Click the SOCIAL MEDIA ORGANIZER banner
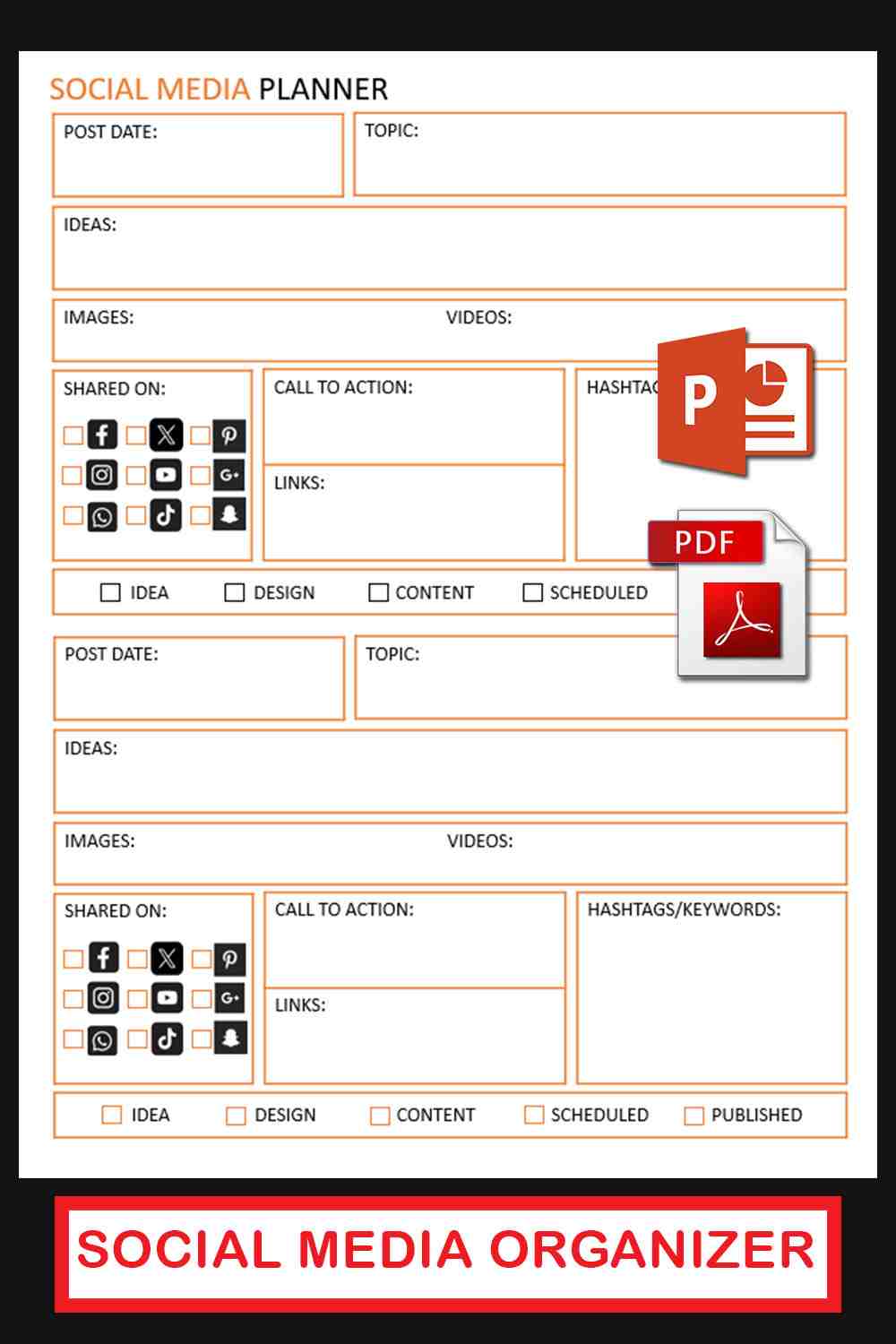 coord(447,1253)
